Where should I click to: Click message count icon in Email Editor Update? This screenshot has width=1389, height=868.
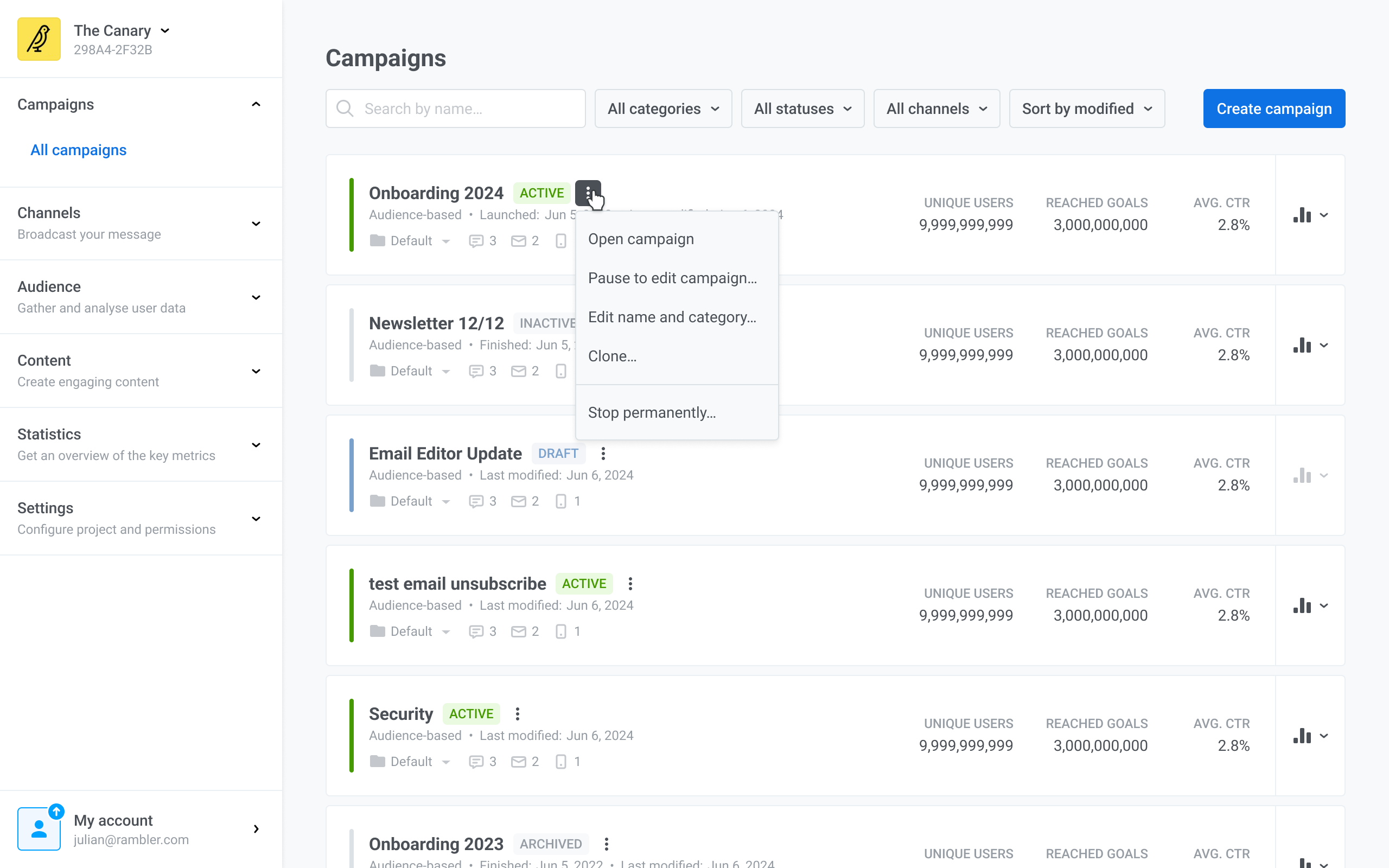476,502
